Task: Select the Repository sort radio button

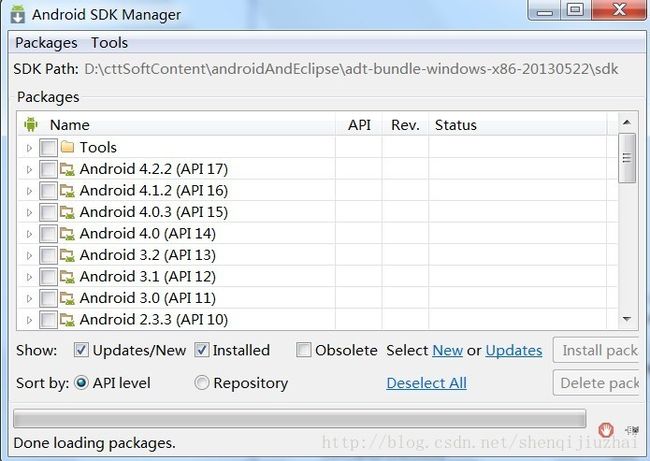Action: tap(201, 383)
